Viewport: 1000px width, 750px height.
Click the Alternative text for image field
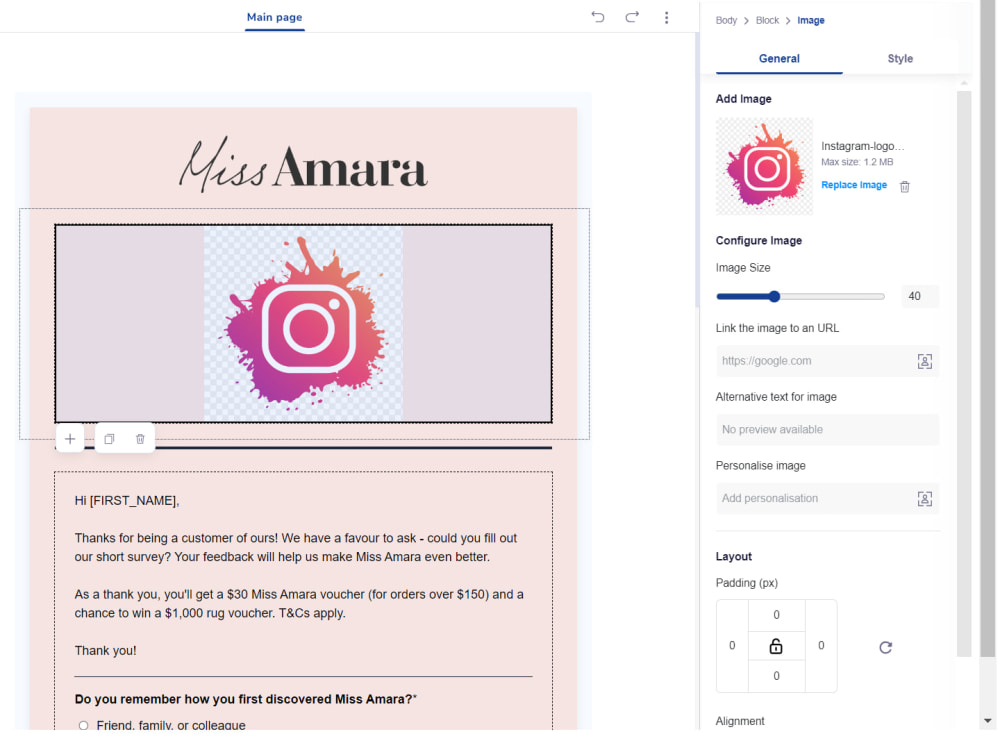[827, 430]
